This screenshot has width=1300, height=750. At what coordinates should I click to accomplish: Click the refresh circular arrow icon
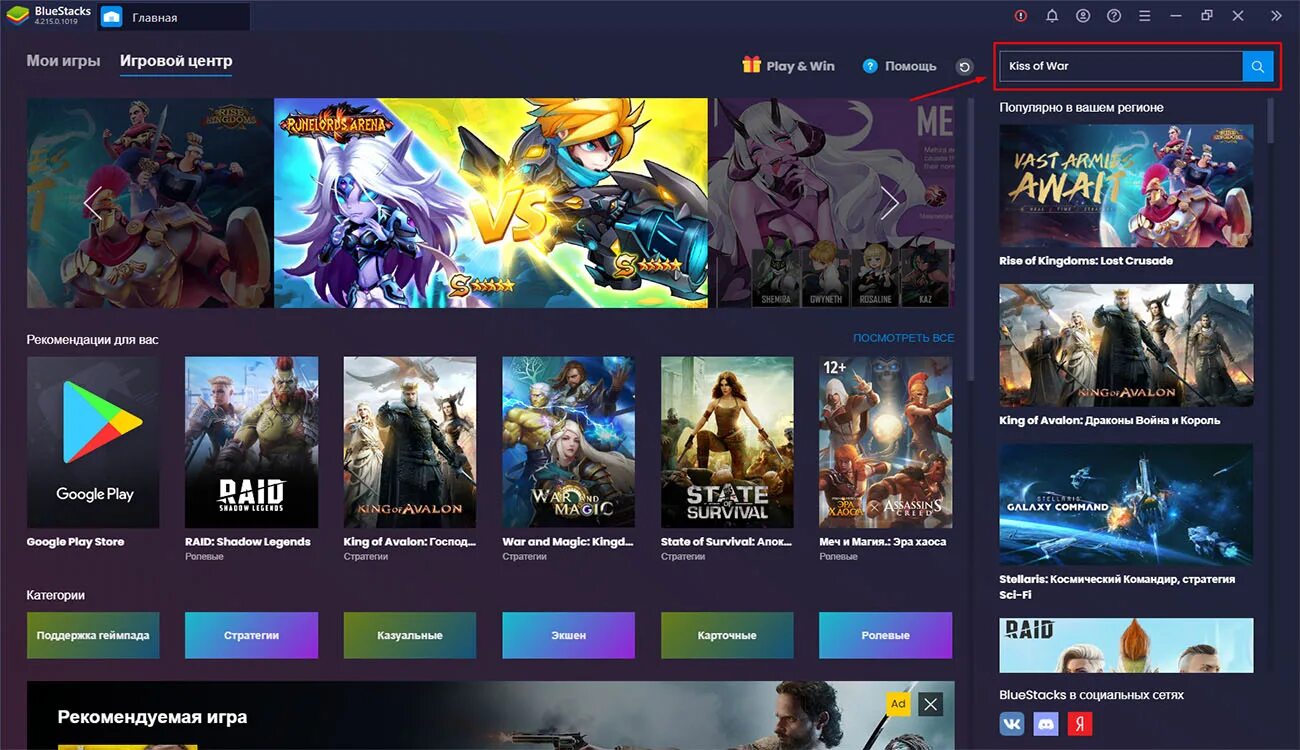[964, 67]
